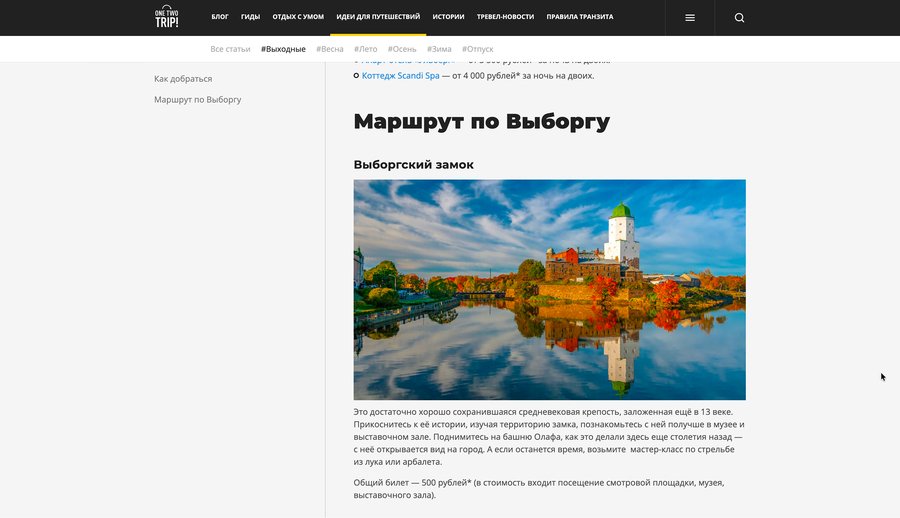
Task: Open the Коттедж Scandi Spa link
Action: [401, 75]
